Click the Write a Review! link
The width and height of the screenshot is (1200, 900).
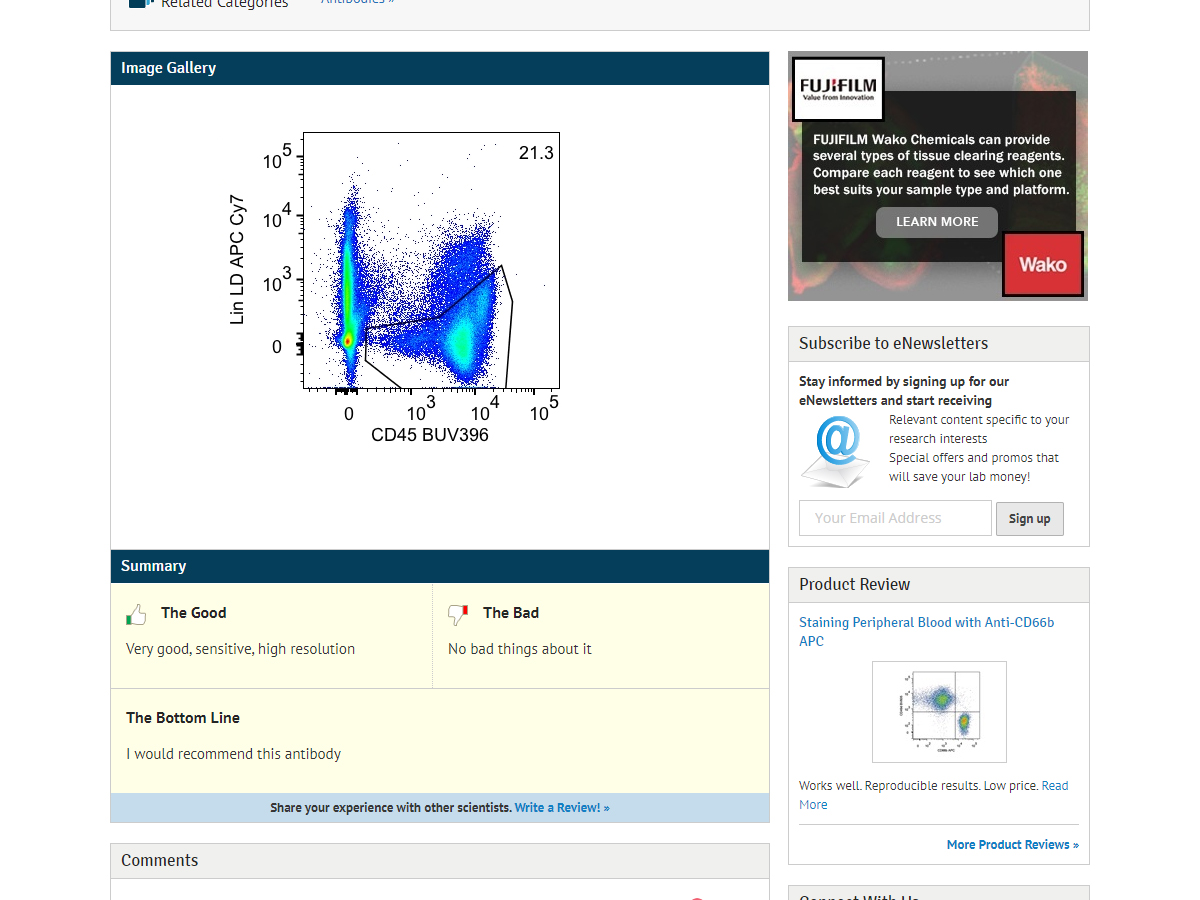coord(561,807)
